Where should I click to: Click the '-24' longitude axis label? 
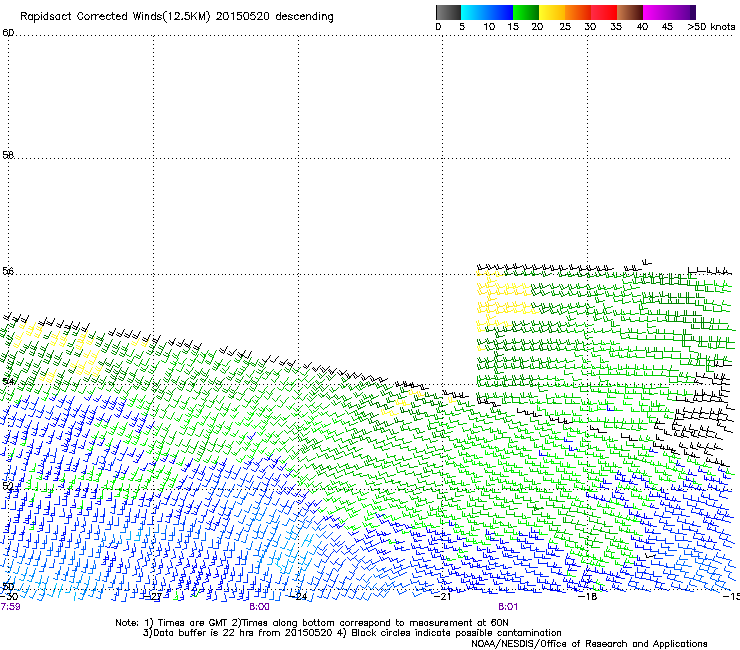pos(298,597)
